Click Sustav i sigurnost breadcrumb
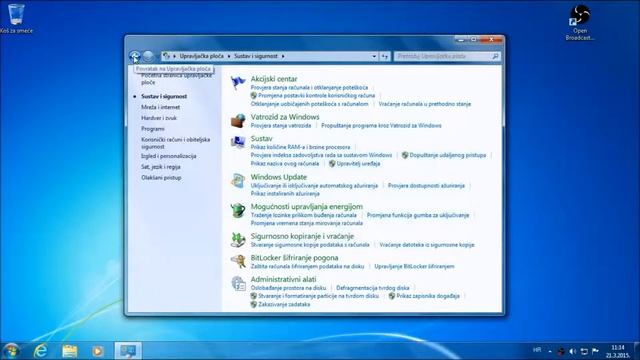This screenshot has width=640, height=360. tap(256, 56)
